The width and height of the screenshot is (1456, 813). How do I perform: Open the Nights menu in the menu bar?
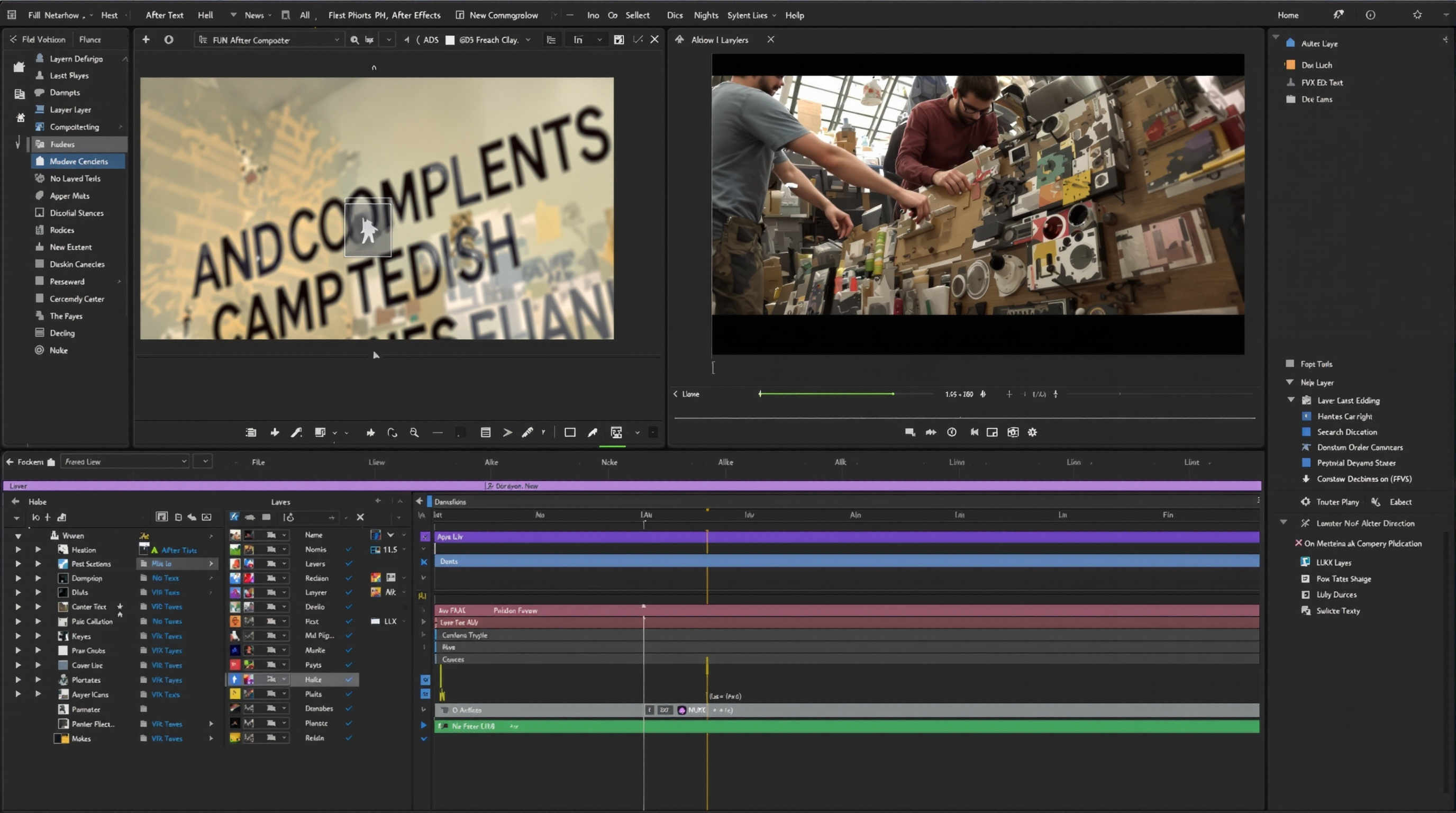click(x=706, y=15)
